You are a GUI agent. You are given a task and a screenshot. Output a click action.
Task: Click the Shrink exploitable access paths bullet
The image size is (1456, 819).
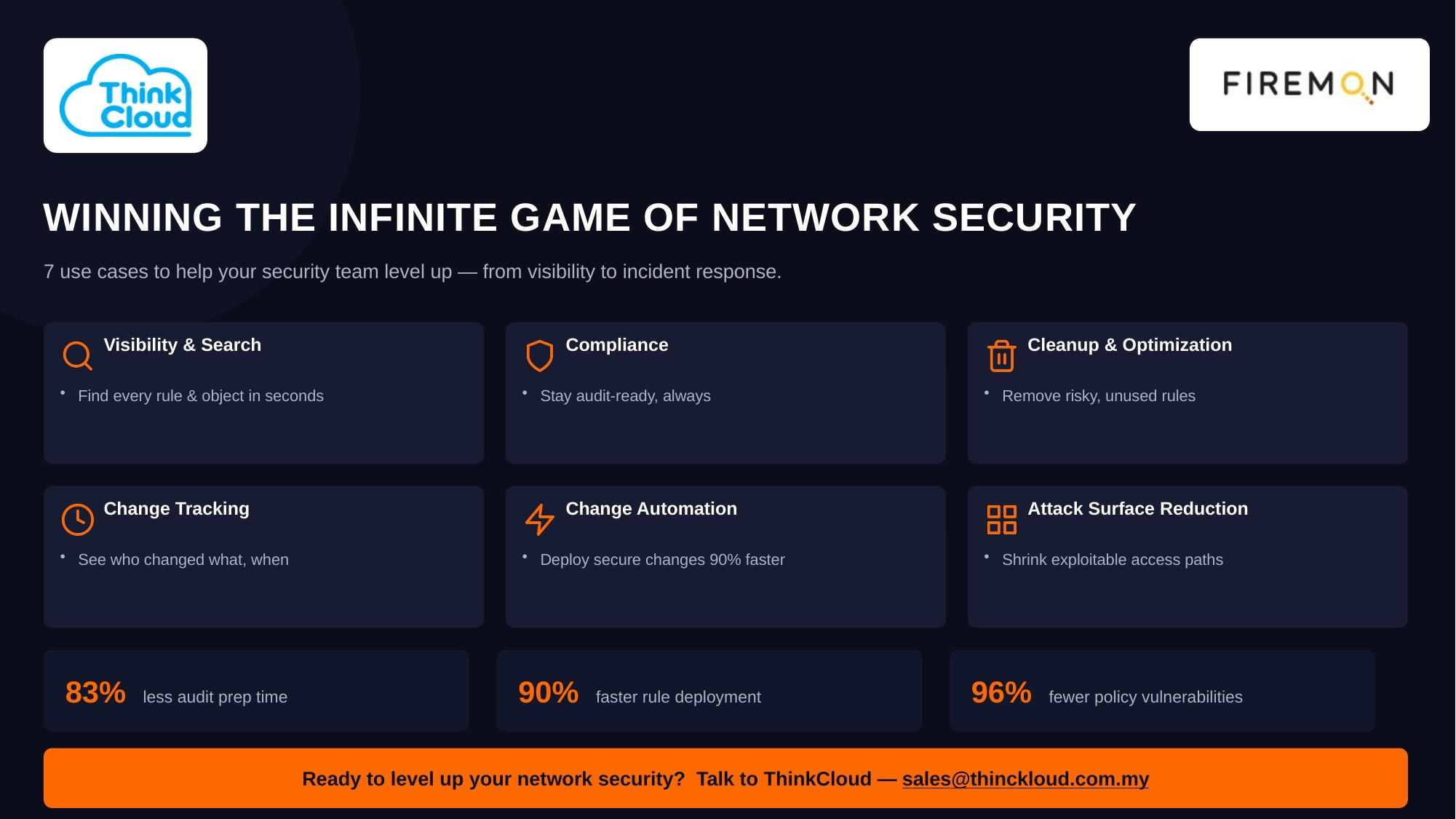coord(1112,560)
